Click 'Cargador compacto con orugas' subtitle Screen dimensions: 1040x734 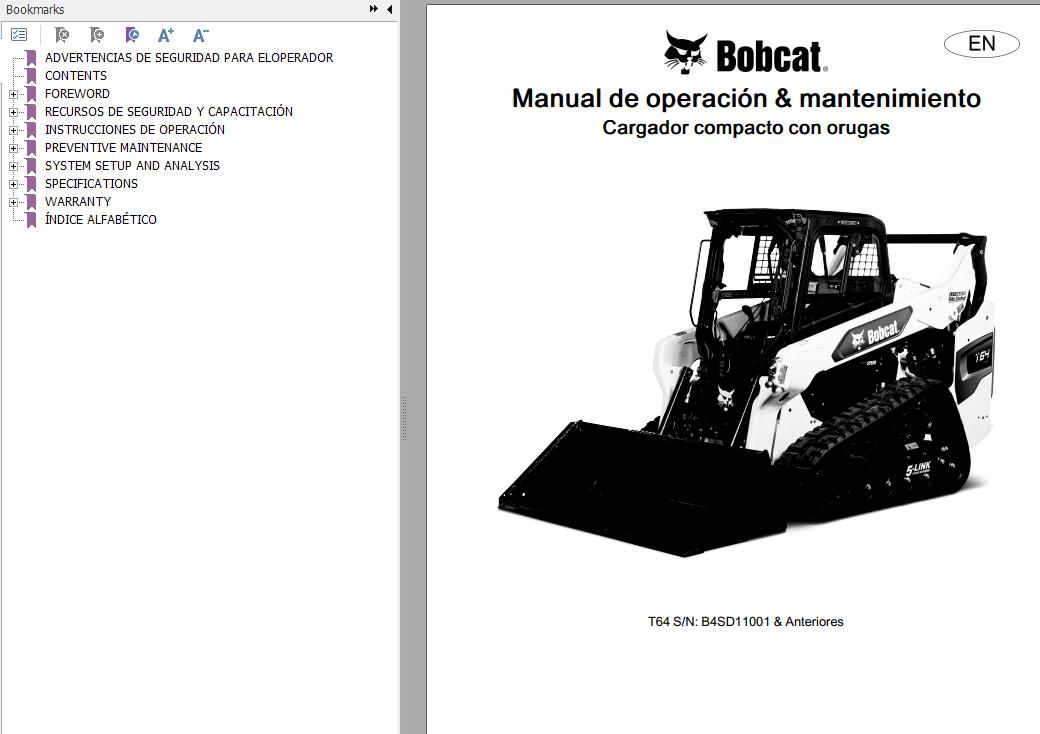click(746, 127)
